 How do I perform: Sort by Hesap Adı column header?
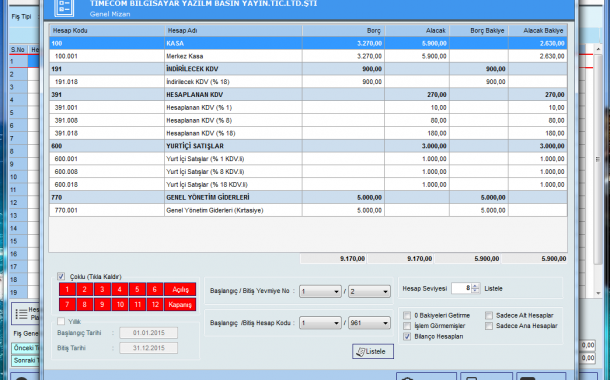point(233,30)
